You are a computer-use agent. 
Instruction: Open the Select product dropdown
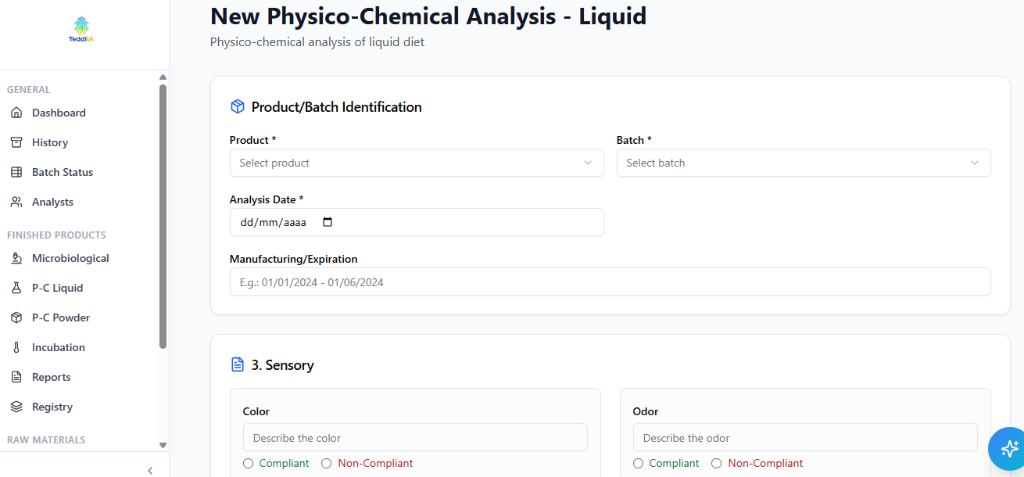point(417,163)
